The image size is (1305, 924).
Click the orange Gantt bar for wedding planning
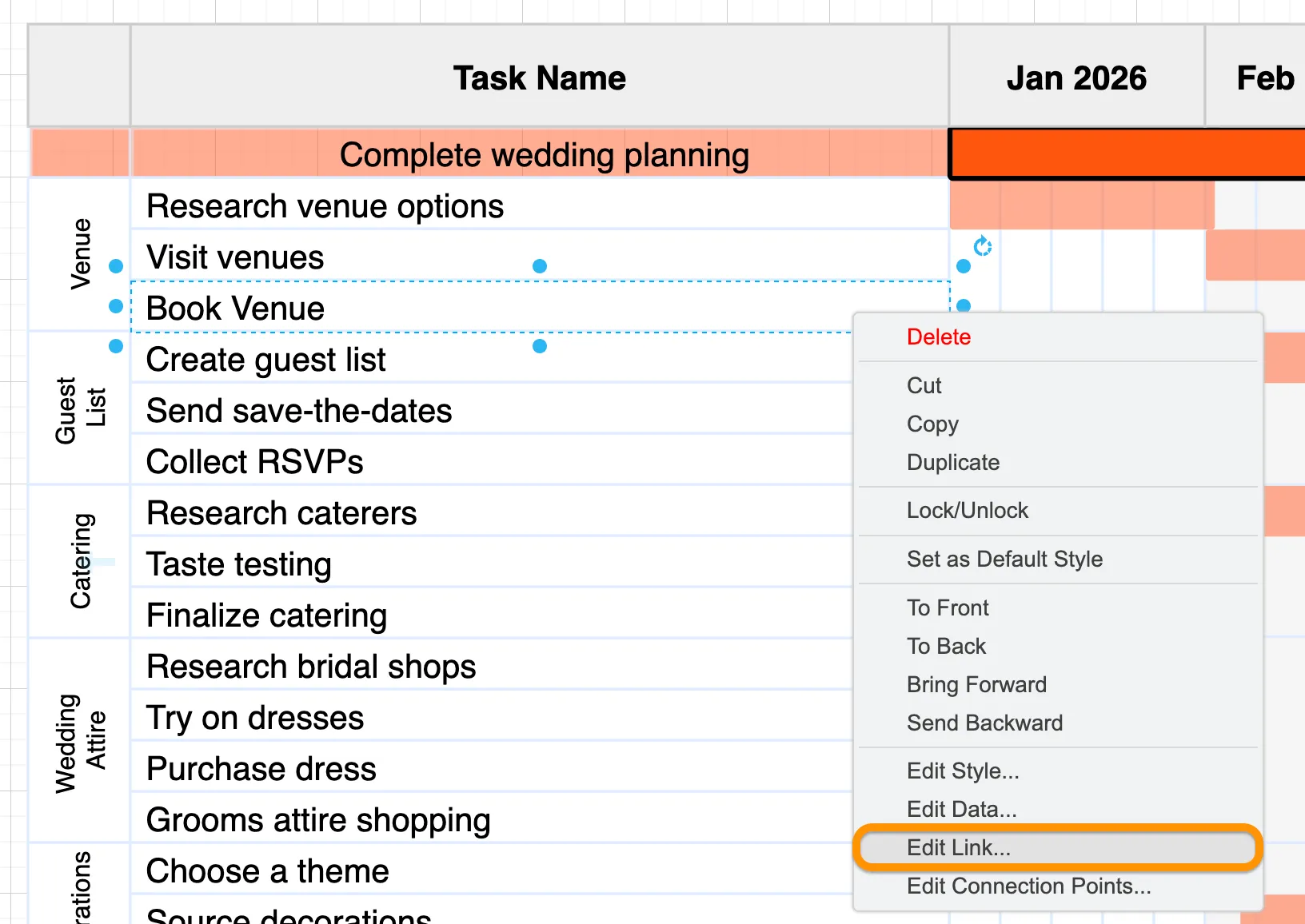(1126, 153)
